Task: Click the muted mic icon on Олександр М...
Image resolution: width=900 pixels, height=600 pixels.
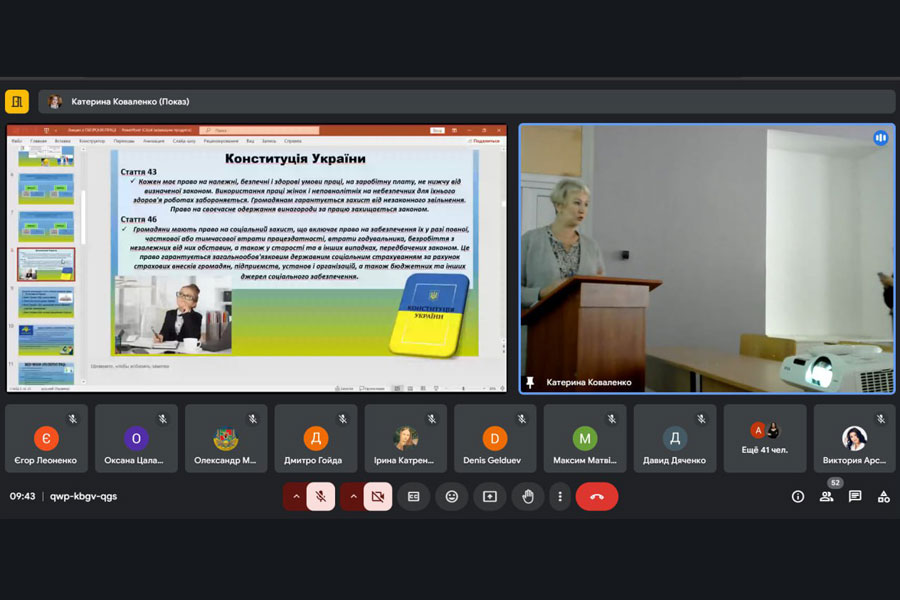Action: coord(253,419)
